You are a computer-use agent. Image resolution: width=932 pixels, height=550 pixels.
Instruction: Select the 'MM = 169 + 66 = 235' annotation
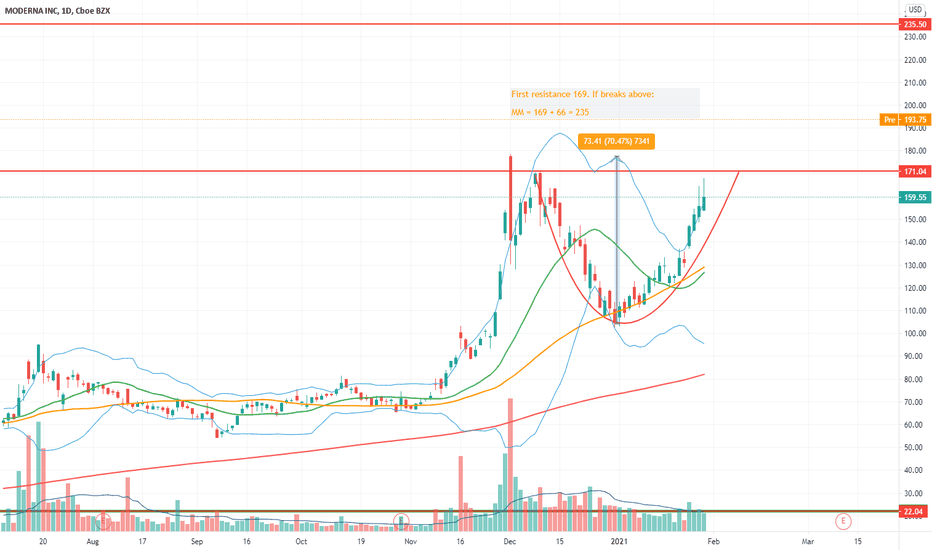[x=550, y=112]
